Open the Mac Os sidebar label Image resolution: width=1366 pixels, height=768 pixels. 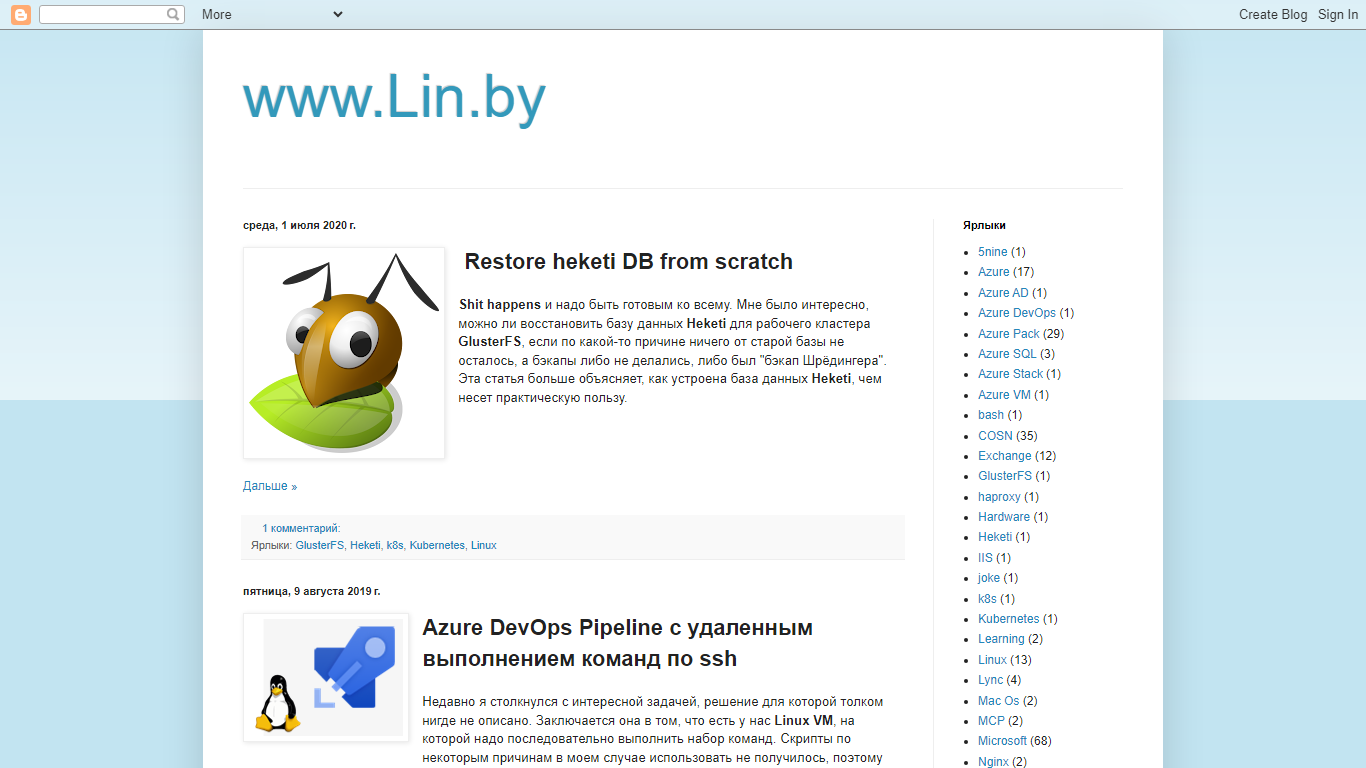[x=999, y=701]
